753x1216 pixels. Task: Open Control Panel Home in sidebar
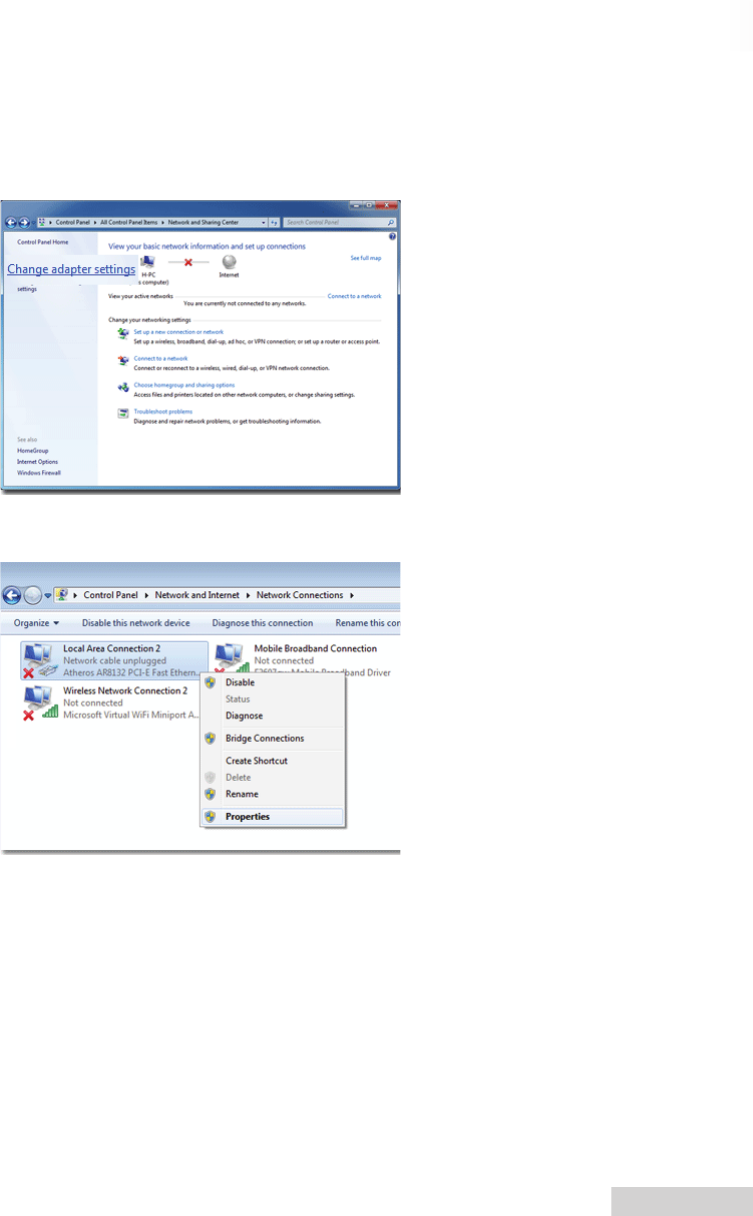pos(42,243)
